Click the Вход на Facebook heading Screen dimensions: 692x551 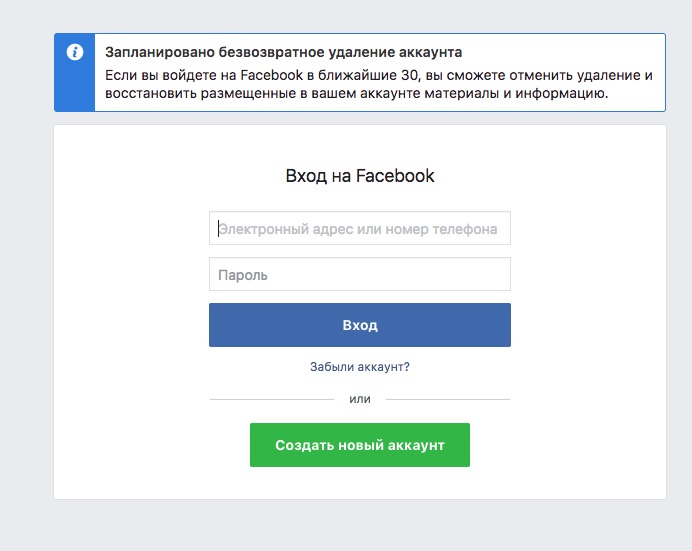coord(360,176)
